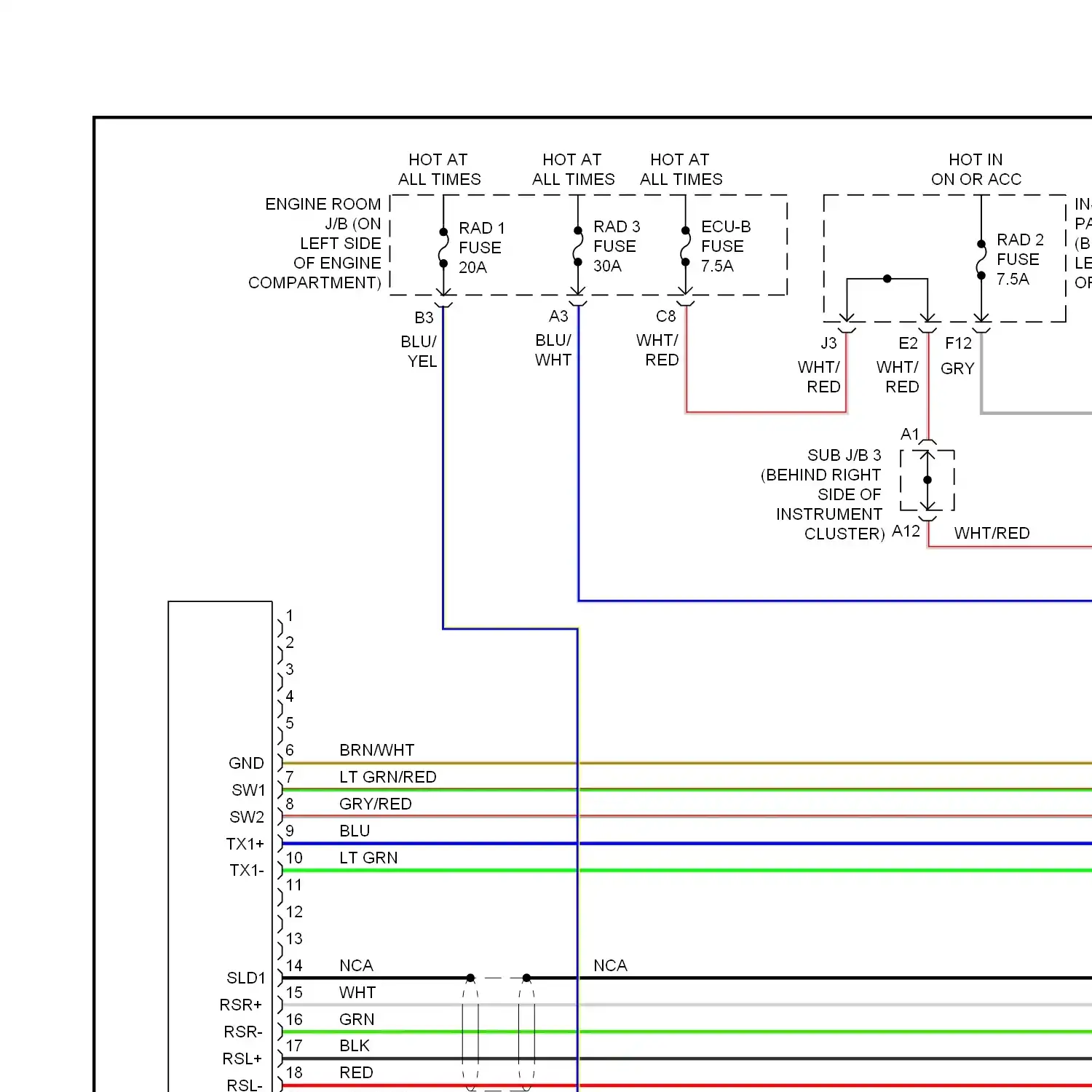Select the GRN wire label at pin 16

[x=357, y=1019]
